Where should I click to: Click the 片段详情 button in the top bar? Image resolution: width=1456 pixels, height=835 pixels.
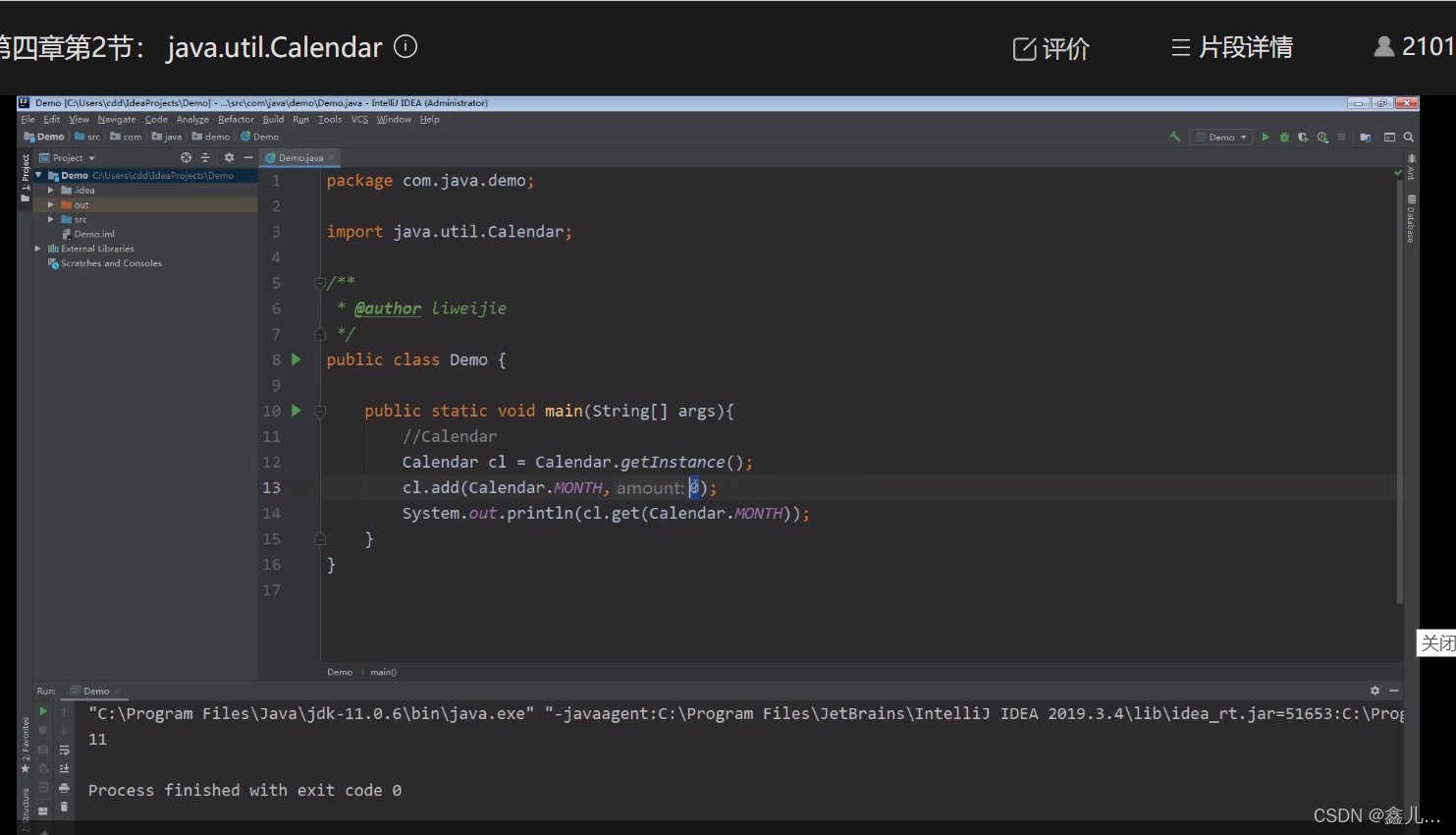1232,47
